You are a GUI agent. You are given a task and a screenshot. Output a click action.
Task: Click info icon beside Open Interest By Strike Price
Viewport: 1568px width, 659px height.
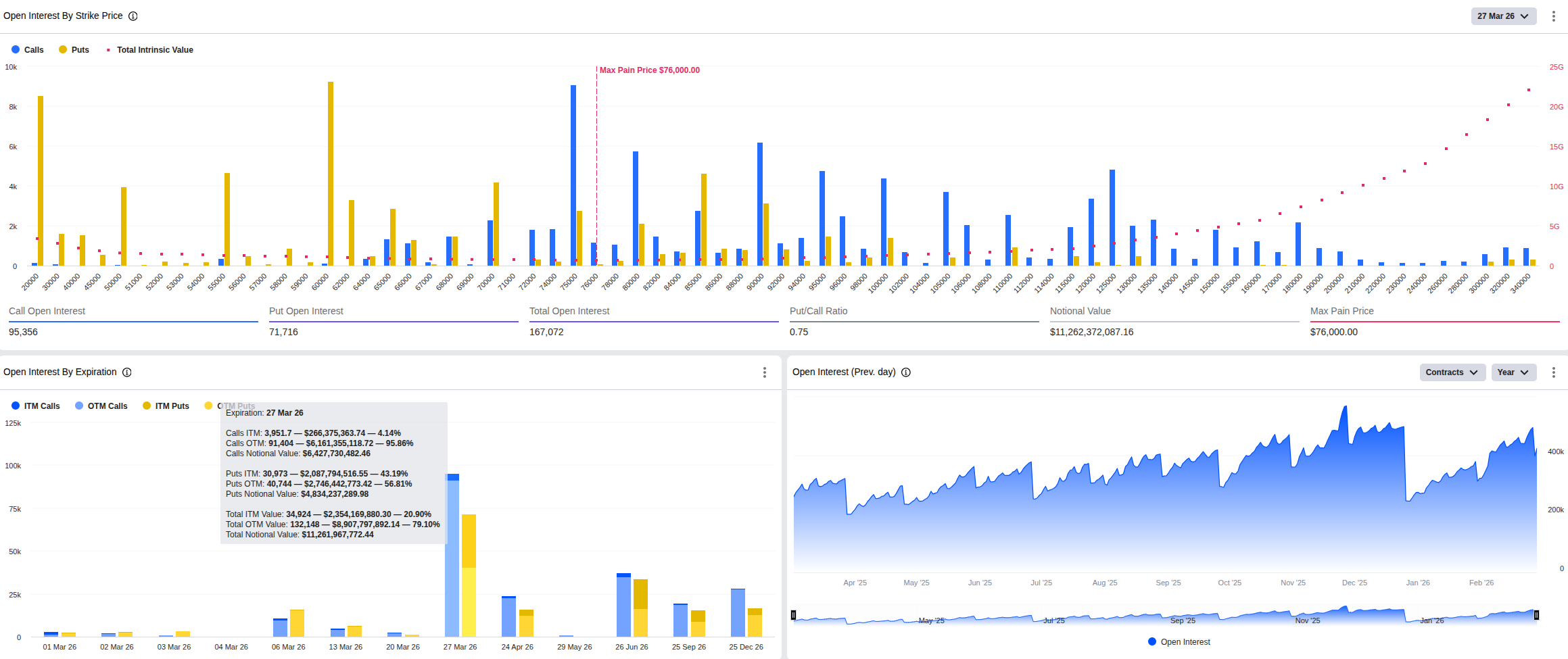point(133,16)
